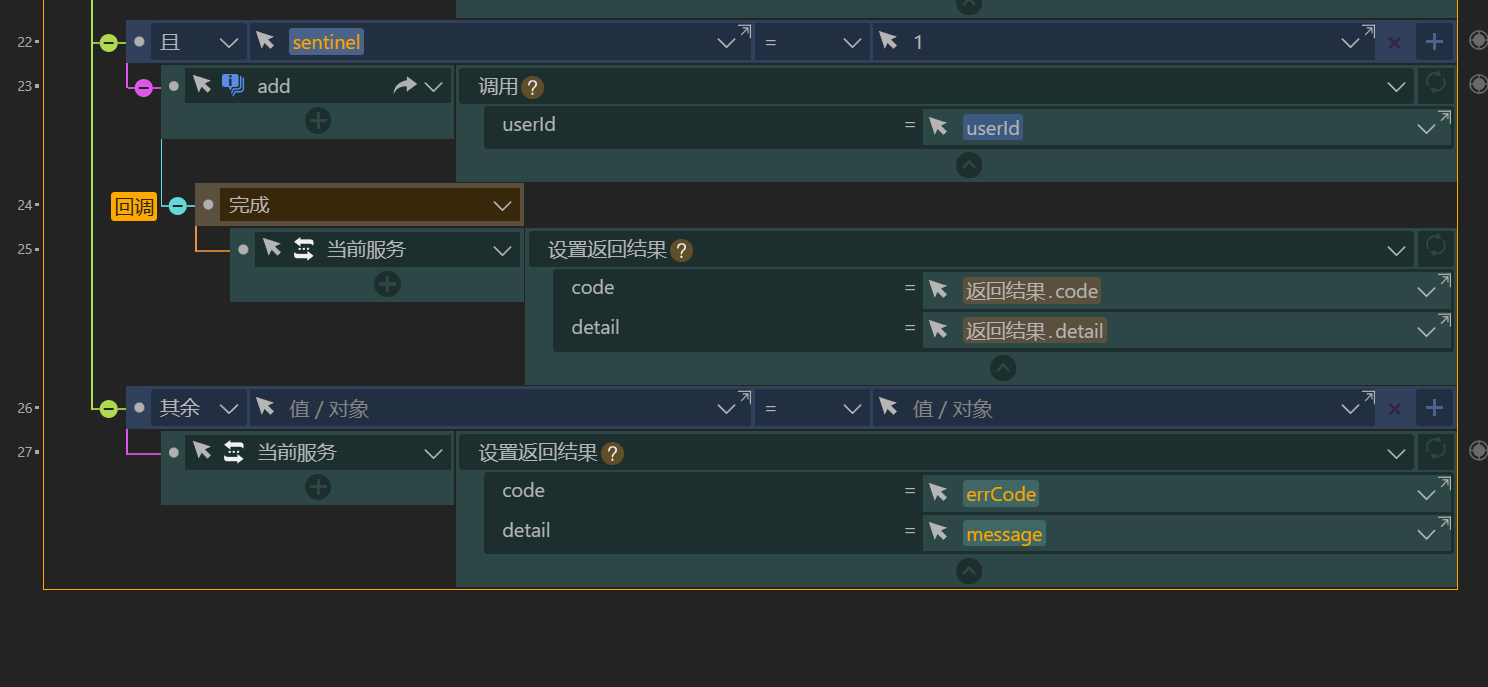Click the 返回结果.detail value tag

pos(1035,331)
